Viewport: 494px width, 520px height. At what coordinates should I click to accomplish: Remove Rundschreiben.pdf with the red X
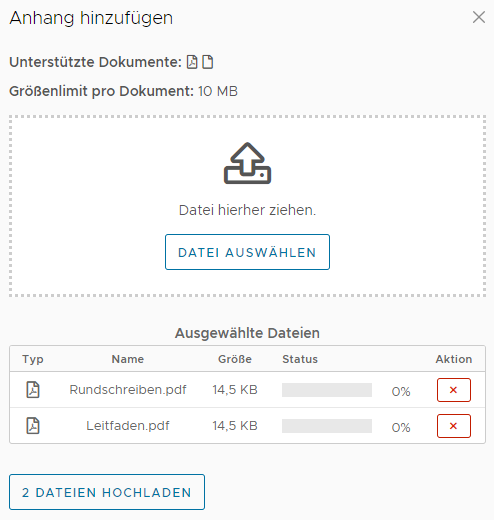pyautogui.click(x=454, y=390)
